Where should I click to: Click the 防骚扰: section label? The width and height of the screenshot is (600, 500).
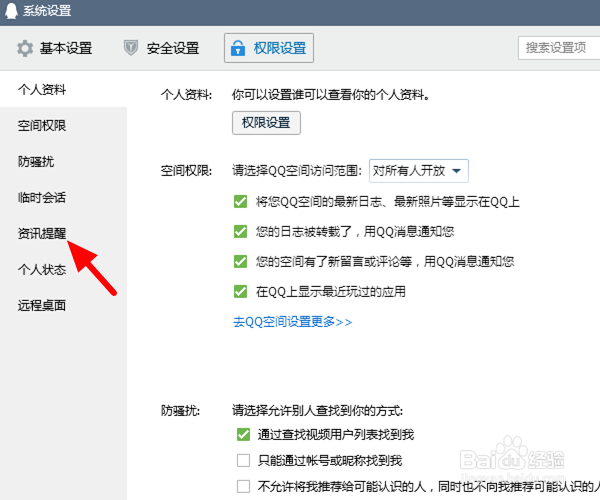(x=180, y=411)
